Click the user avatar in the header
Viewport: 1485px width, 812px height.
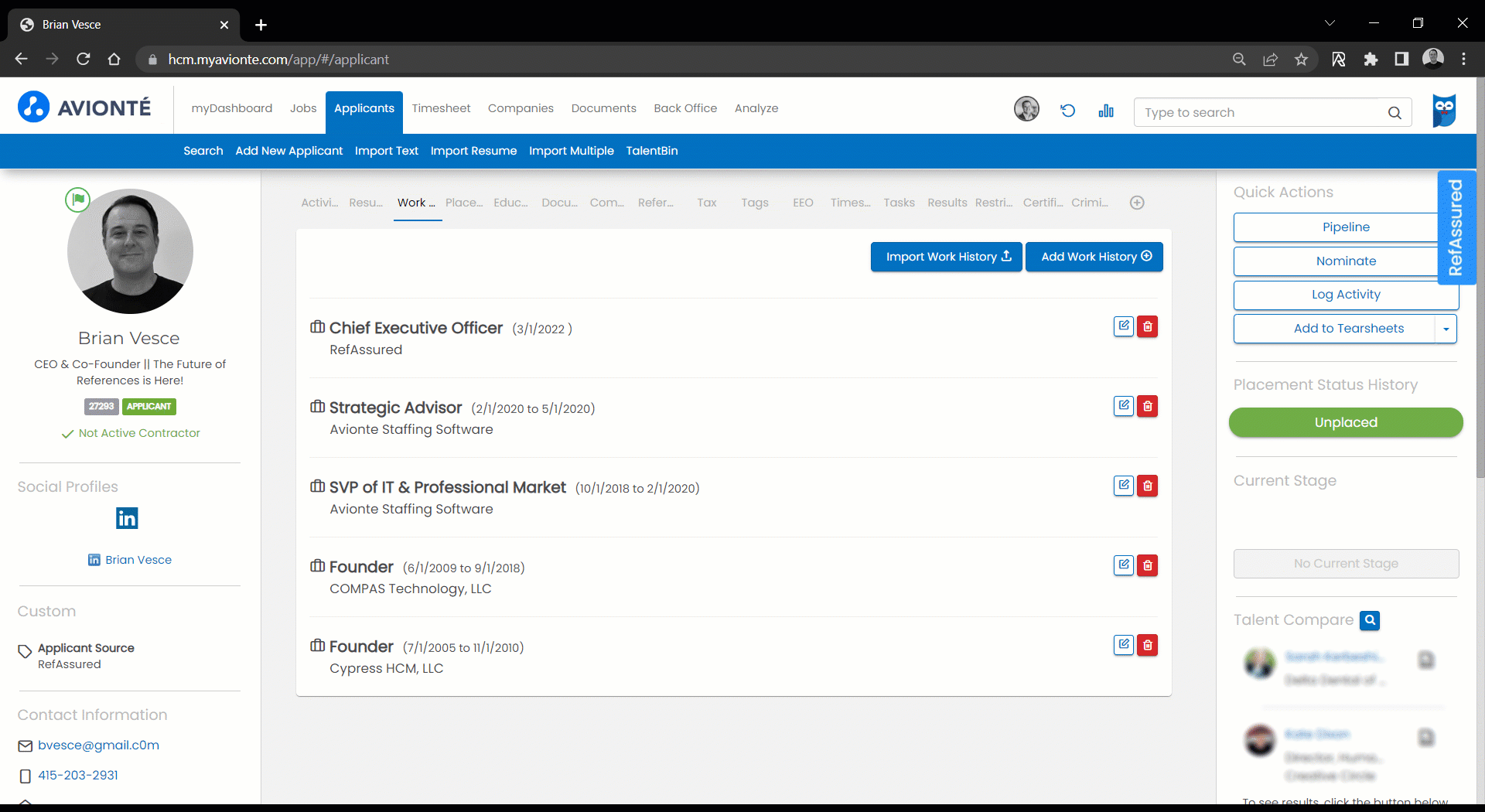(x=1026, y=109)
